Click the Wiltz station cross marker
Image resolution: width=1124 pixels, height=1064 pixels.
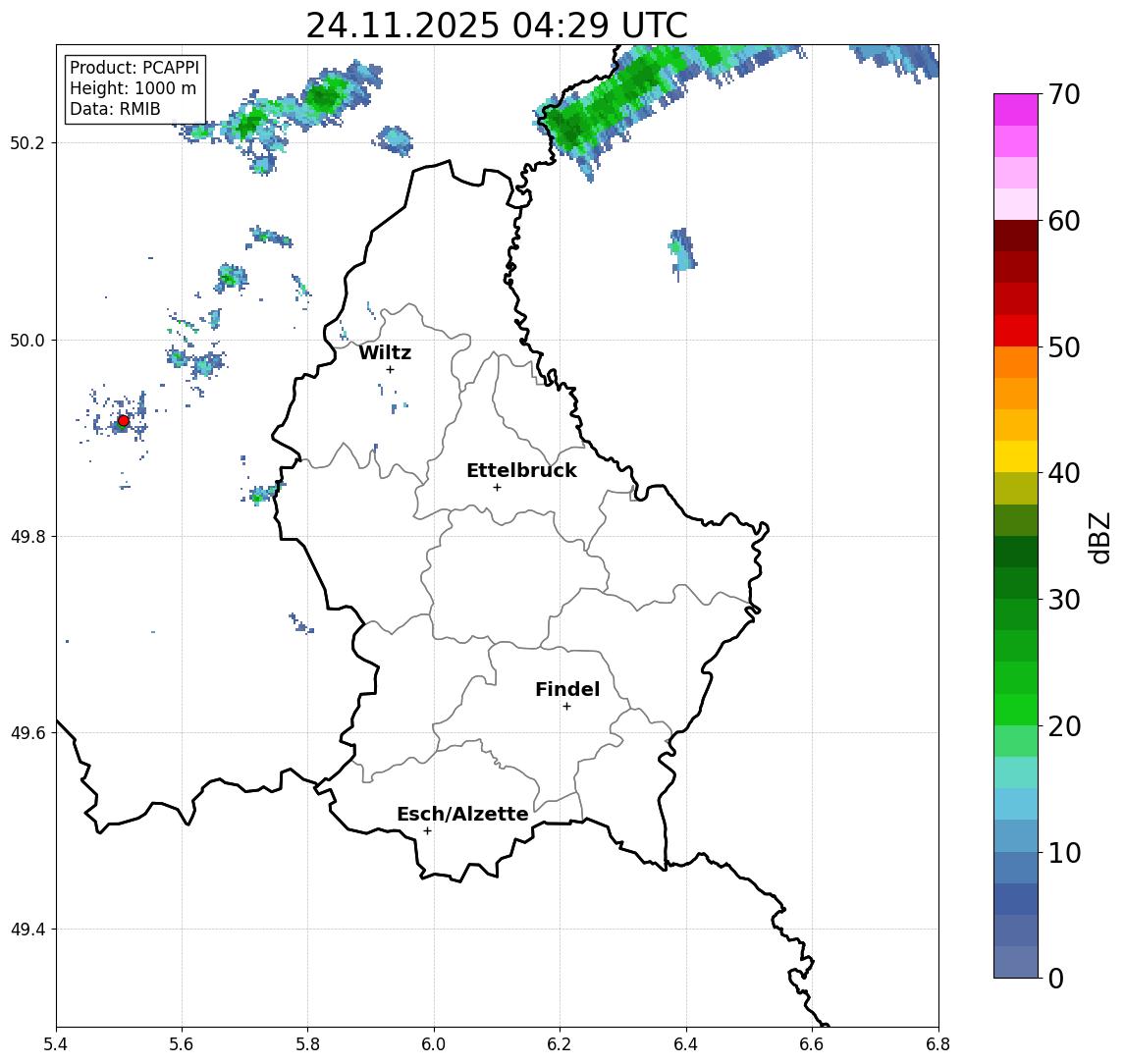point(390,369)
